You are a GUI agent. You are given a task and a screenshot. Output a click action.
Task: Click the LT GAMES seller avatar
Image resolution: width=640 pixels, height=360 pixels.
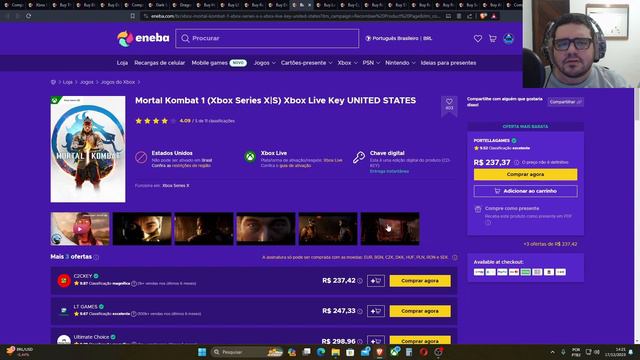pos(64,311)
